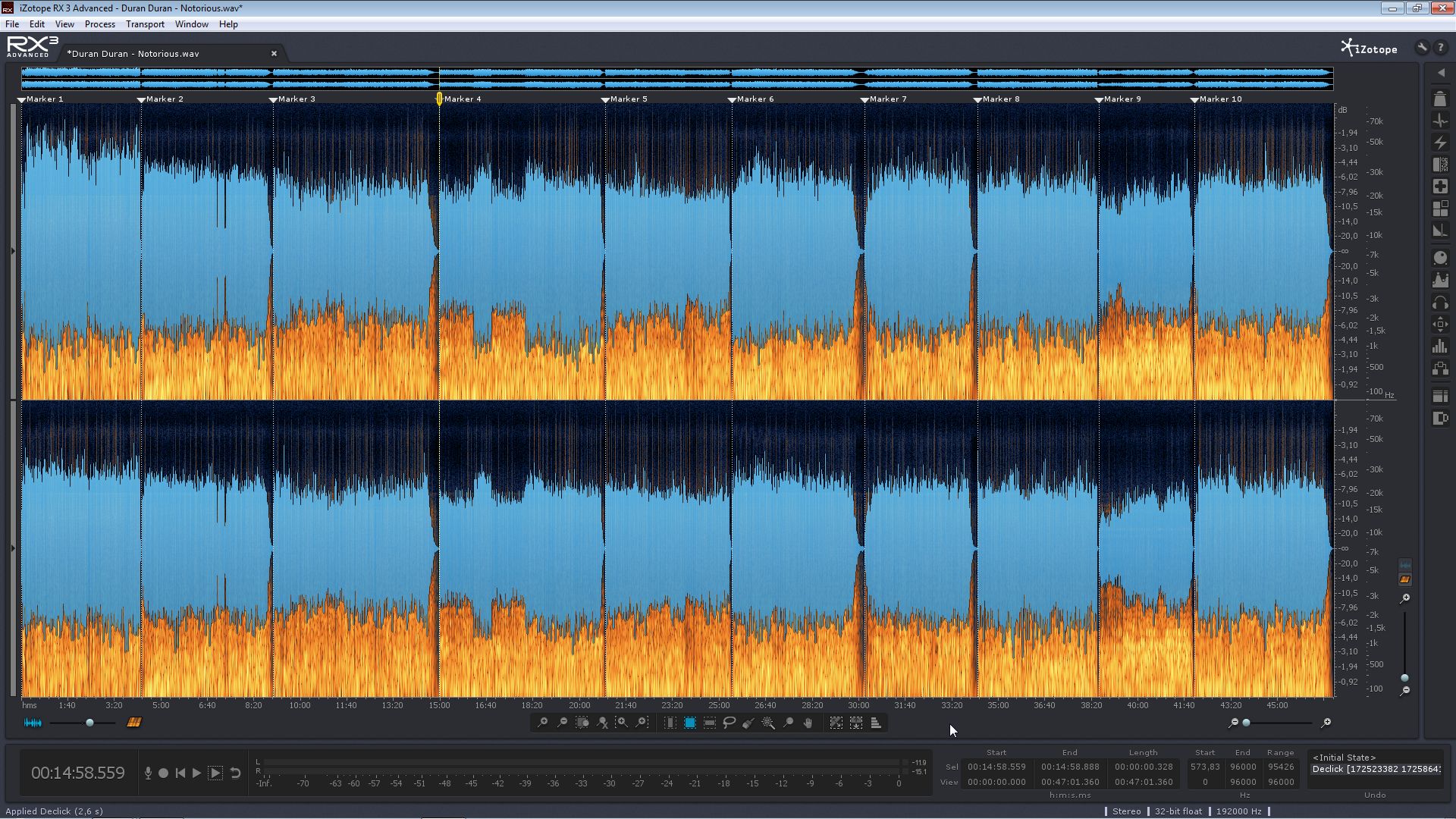Screen dimensions: 1456x819
Task: Enable the time-frequency selection tool
Action: pos(689,723)
